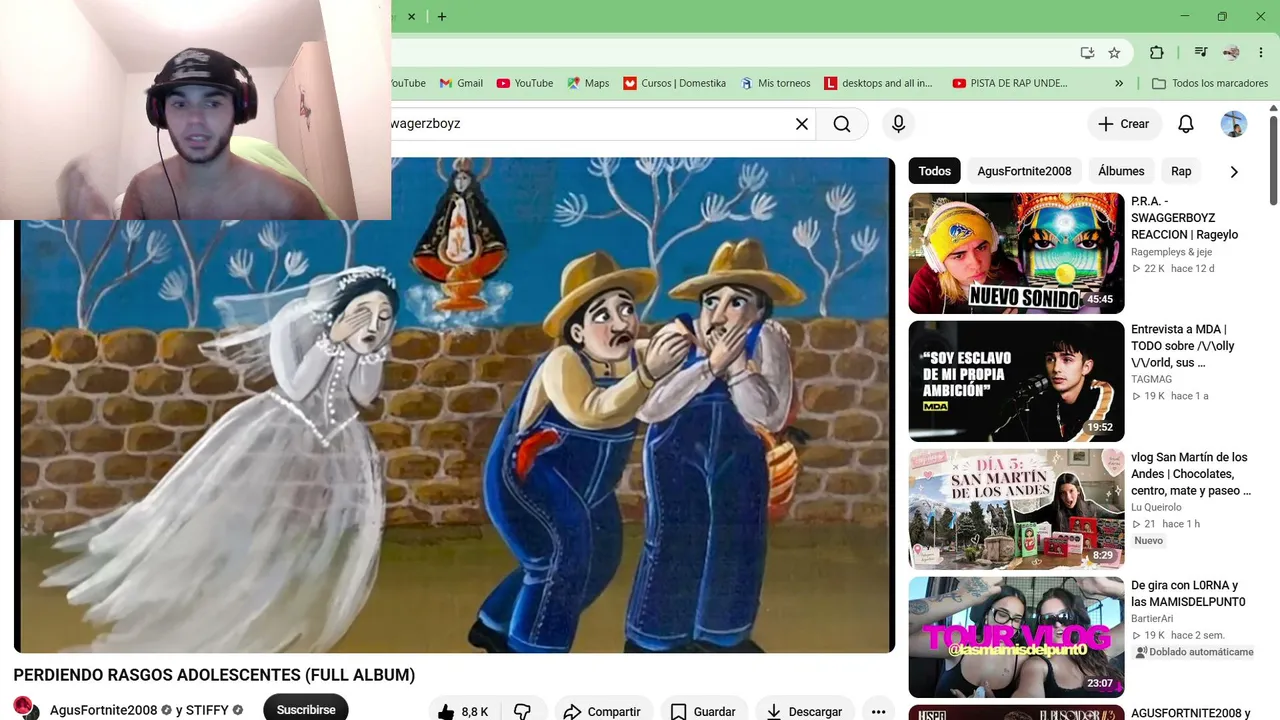Click the install app icon in address bar

coord(1087,53)
